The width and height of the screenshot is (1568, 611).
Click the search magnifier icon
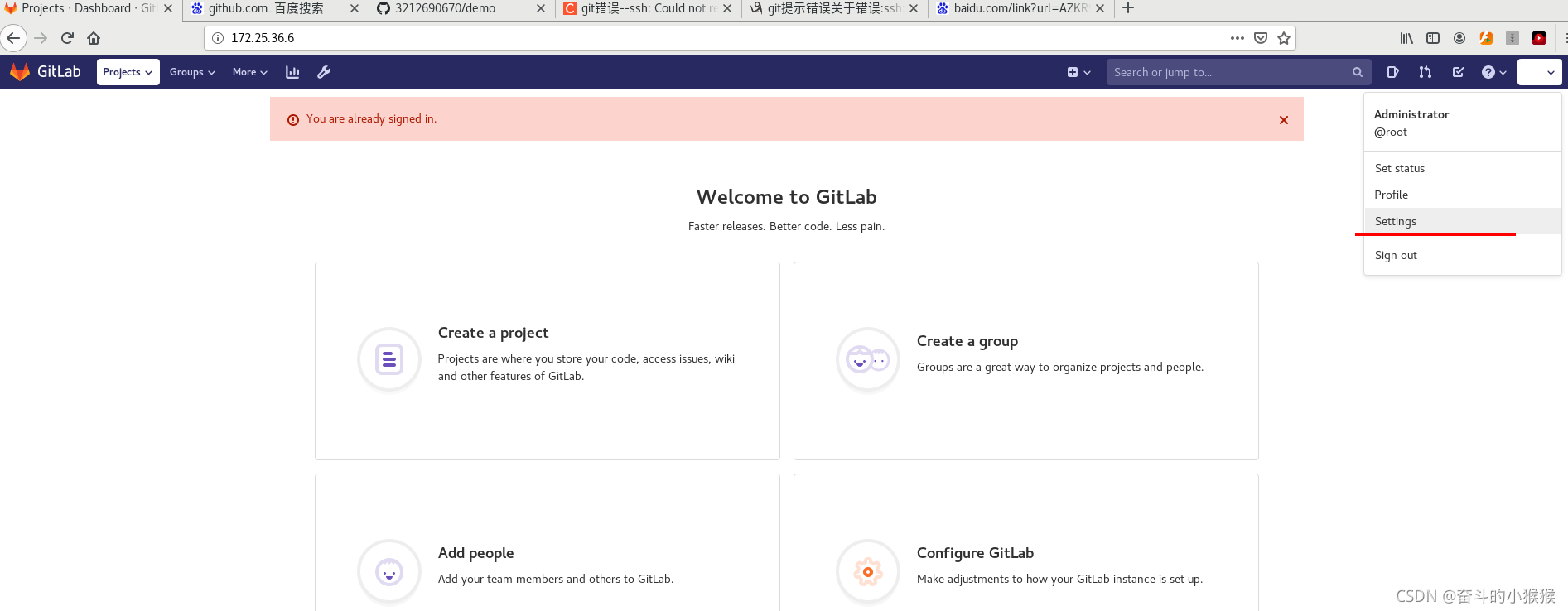click(x=1357, y=72)
